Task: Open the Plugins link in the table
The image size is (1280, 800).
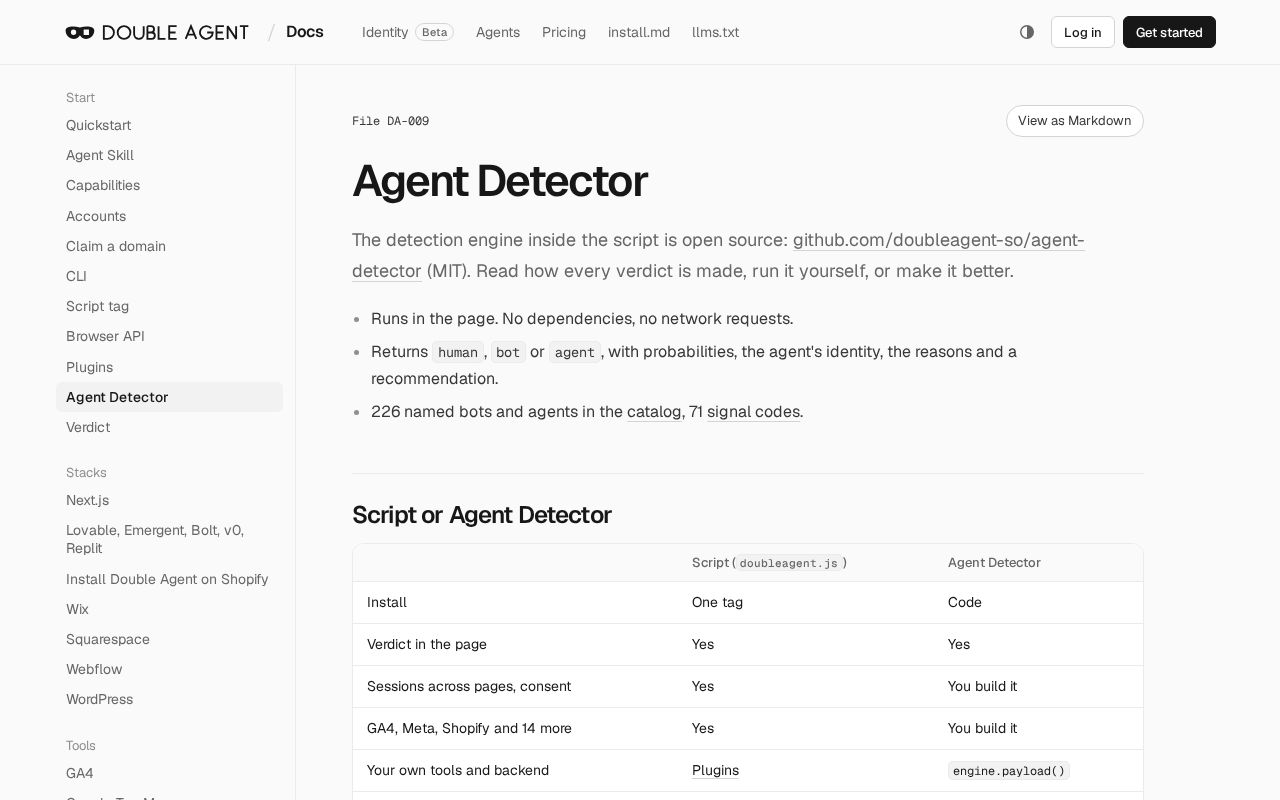Action: pos(715,770)
